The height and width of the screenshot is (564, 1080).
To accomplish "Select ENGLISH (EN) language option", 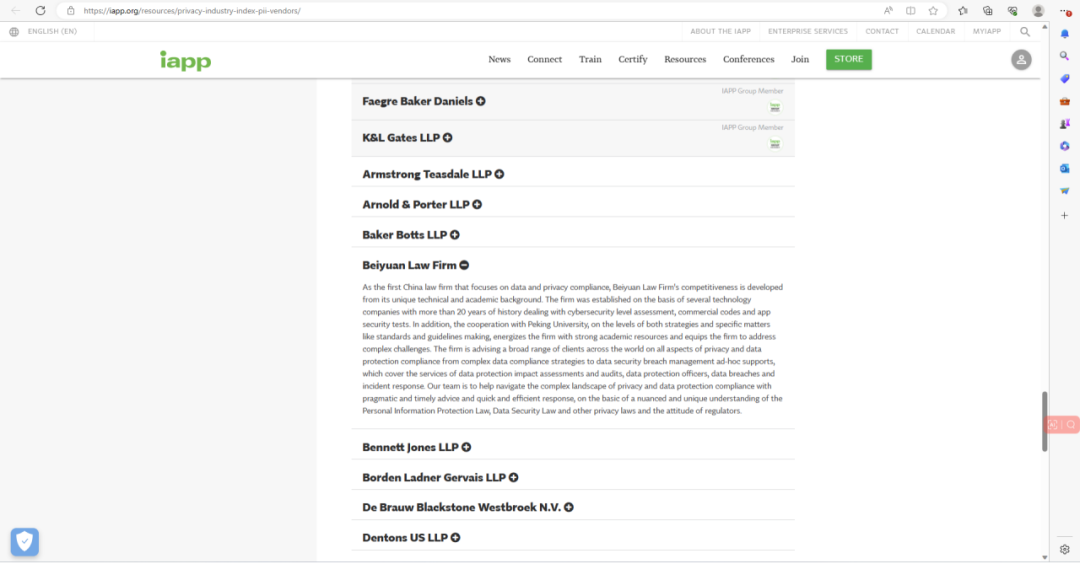I will coord(52,32).
